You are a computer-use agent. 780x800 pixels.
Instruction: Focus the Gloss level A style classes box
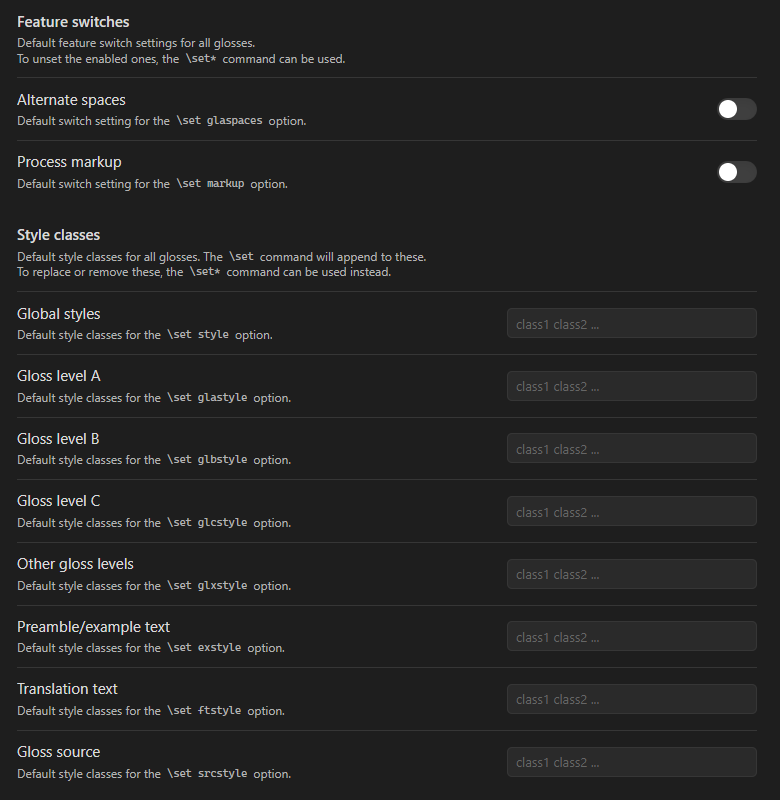coord(631,386)
